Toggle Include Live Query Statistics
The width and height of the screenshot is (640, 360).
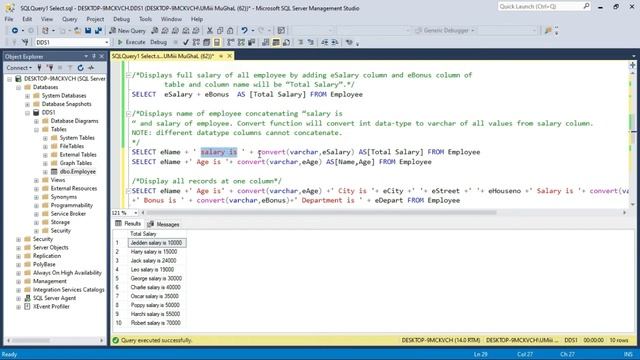241,42
